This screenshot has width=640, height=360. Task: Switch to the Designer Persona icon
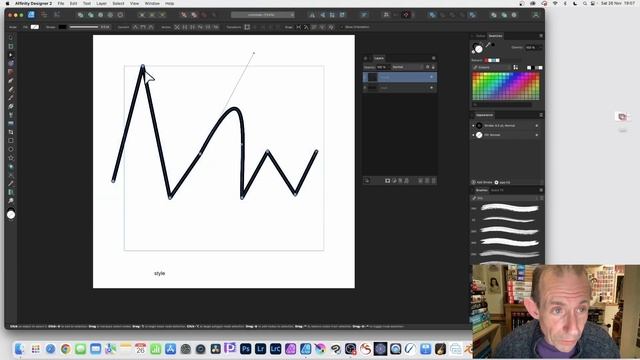tap(31, 15)
